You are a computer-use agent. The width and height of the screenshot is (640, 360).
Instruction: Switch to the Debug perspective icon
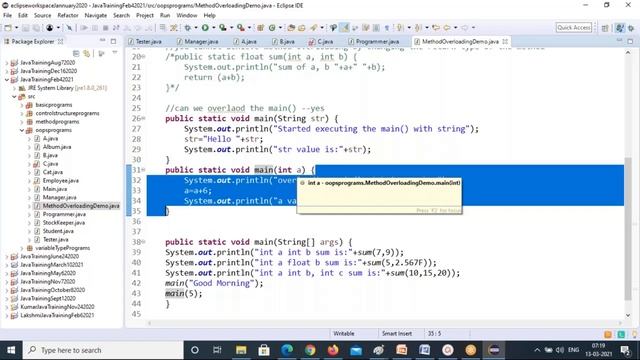click(x=631, y=28)
